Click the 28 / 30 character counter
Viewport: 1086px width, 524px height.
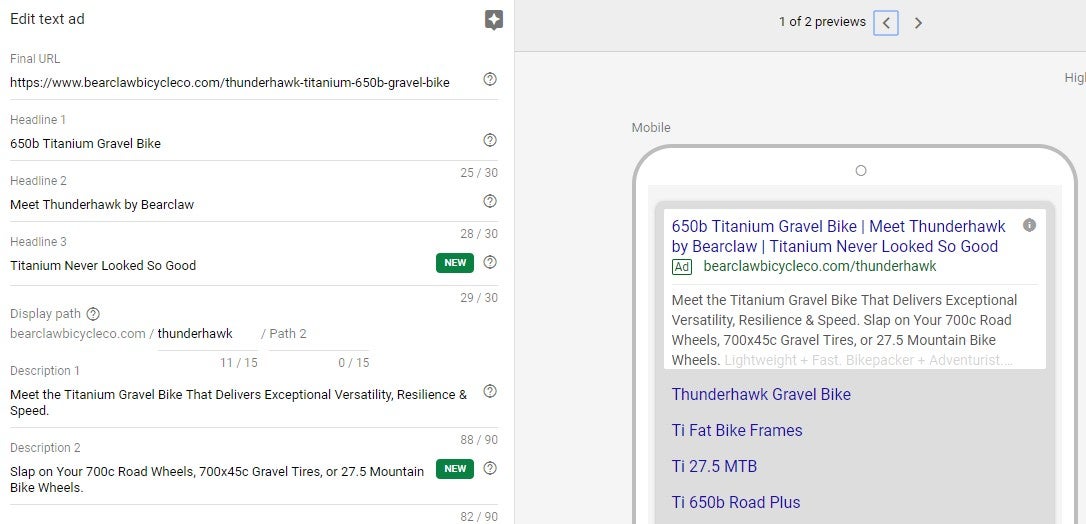[479, 234]
